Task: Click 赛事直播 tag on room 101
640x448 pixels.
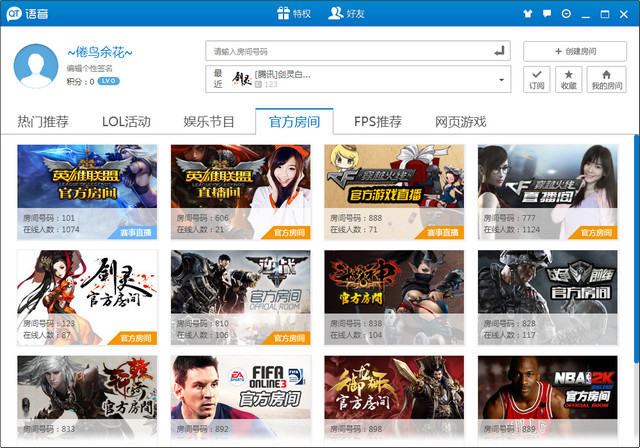Action: (x=135, y=233)
